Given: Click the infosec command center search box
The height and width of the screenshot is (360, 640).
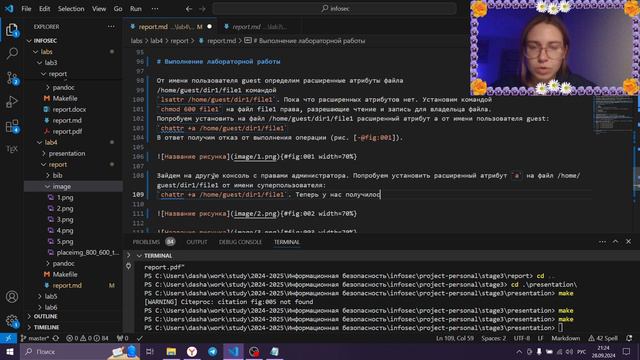Looking at the screenshot, I should coord(334,9).
